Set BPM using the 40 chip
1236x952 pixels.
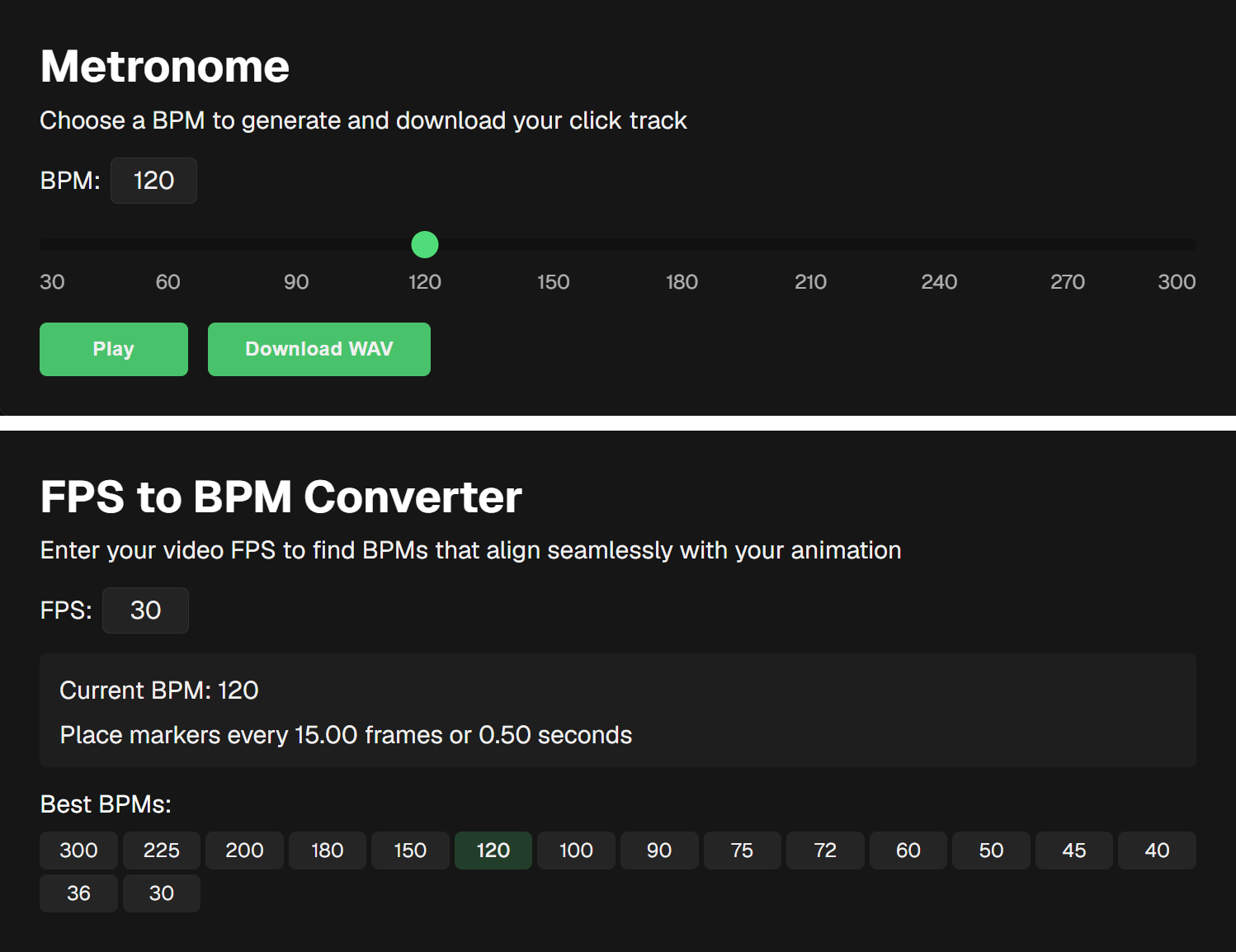click(x=1157, y=851)
